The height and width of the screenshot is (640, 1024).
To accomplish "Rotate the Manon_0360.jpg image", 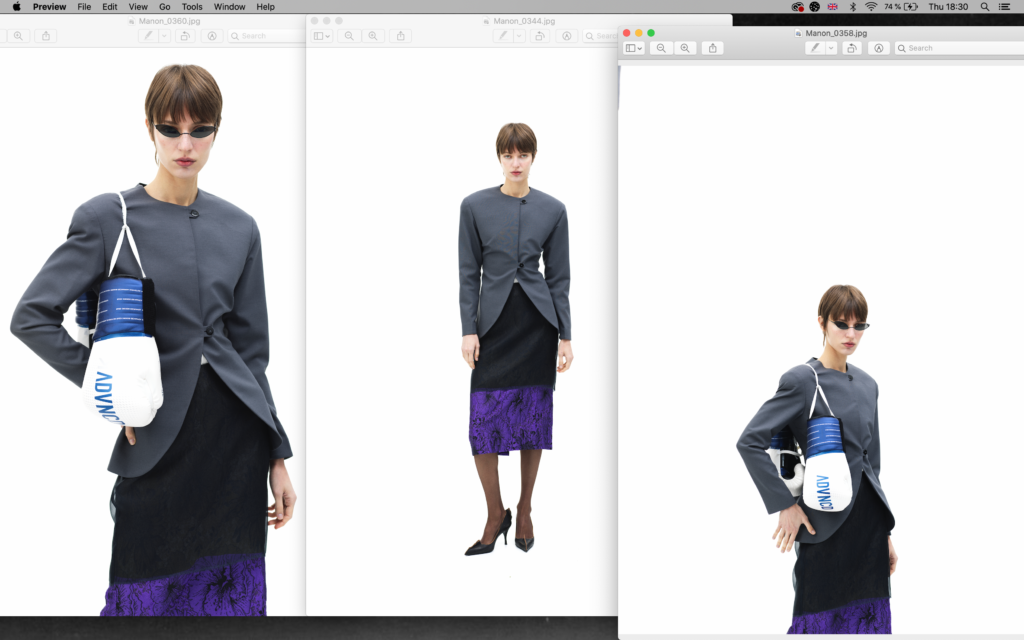I will (184, 36).
